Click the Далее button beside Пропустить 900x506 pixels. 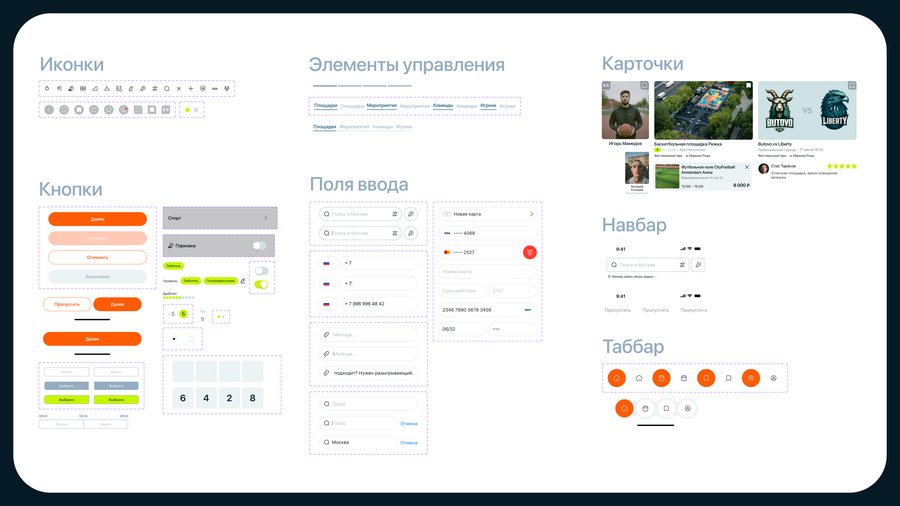click(x=117, y=304)
